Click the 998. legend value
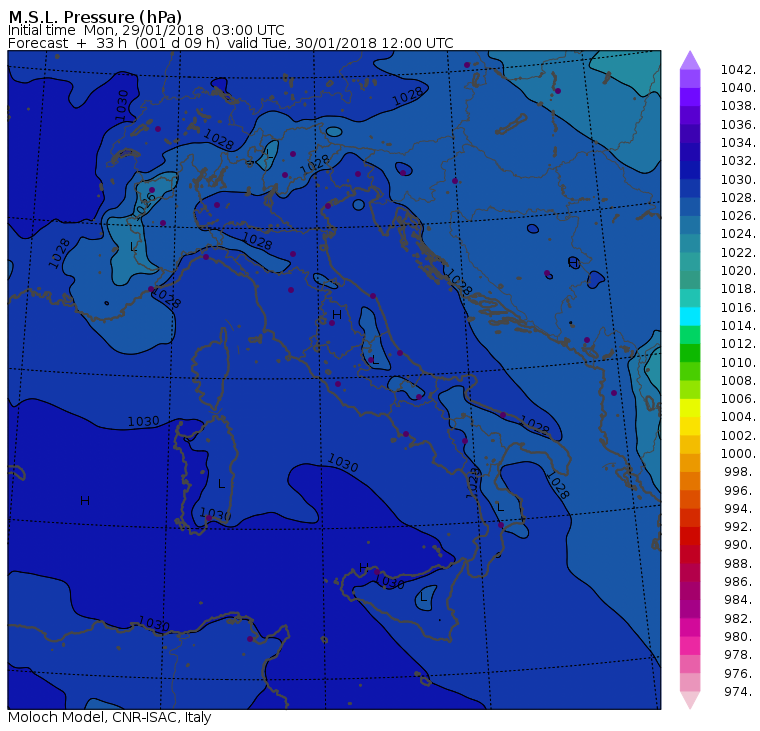The width and height of the screenshot is (760, 731). (740, 472)
